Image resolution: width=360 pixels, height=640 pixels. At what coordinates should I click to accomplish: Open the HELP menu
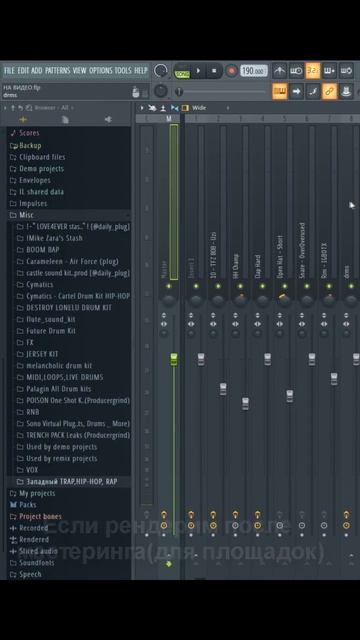coord(141,71)
